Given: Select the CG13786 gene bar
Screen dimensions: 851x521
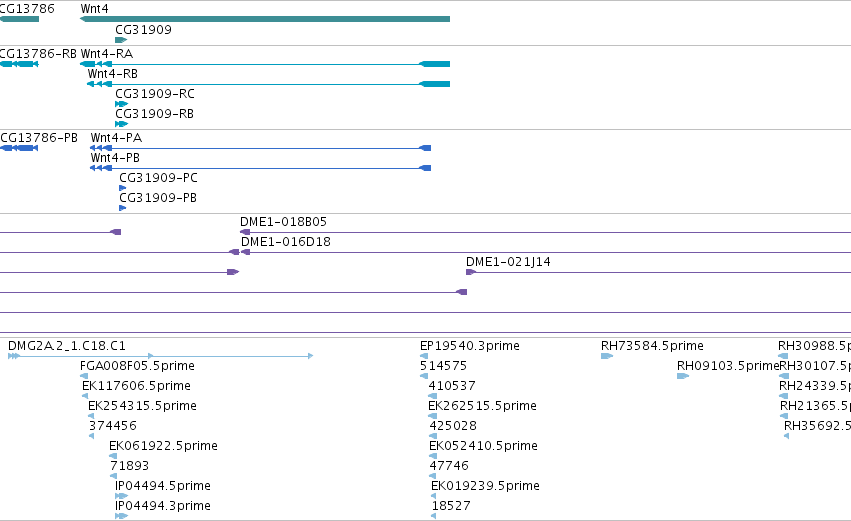Looking at the screenshot, I should click(x=19, y=19).
